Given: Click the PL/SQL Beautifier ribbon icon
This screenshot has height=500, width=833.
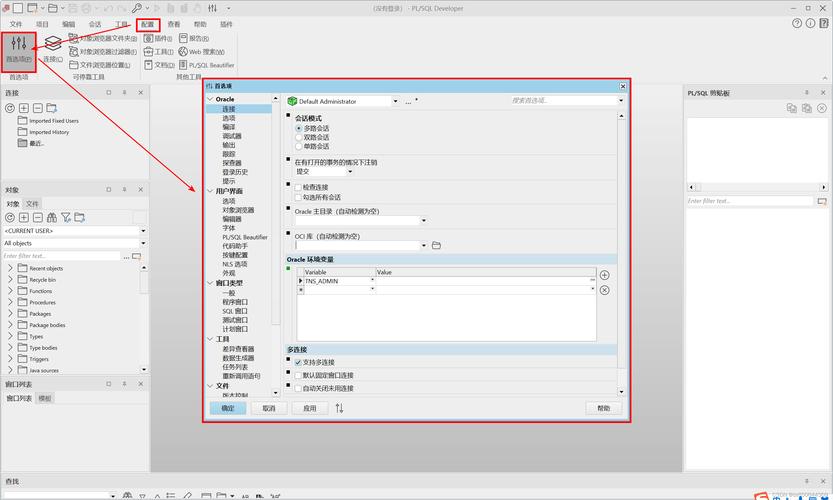Looking at the screenshot, I should 183,64.
